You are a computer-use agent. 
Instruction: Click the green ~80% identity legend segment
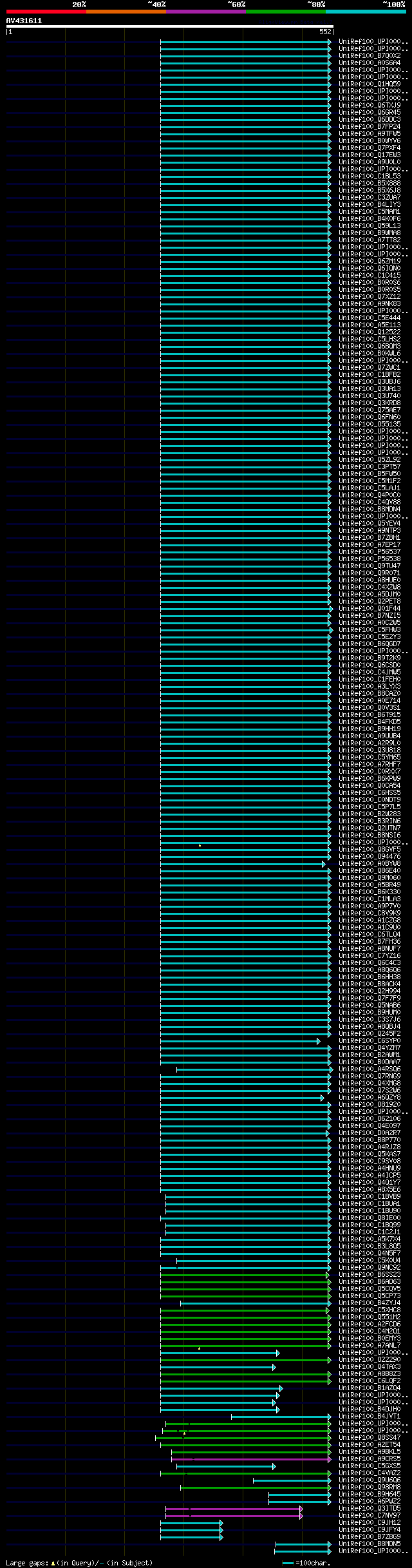pyautogui.click(x=286, y=12)
